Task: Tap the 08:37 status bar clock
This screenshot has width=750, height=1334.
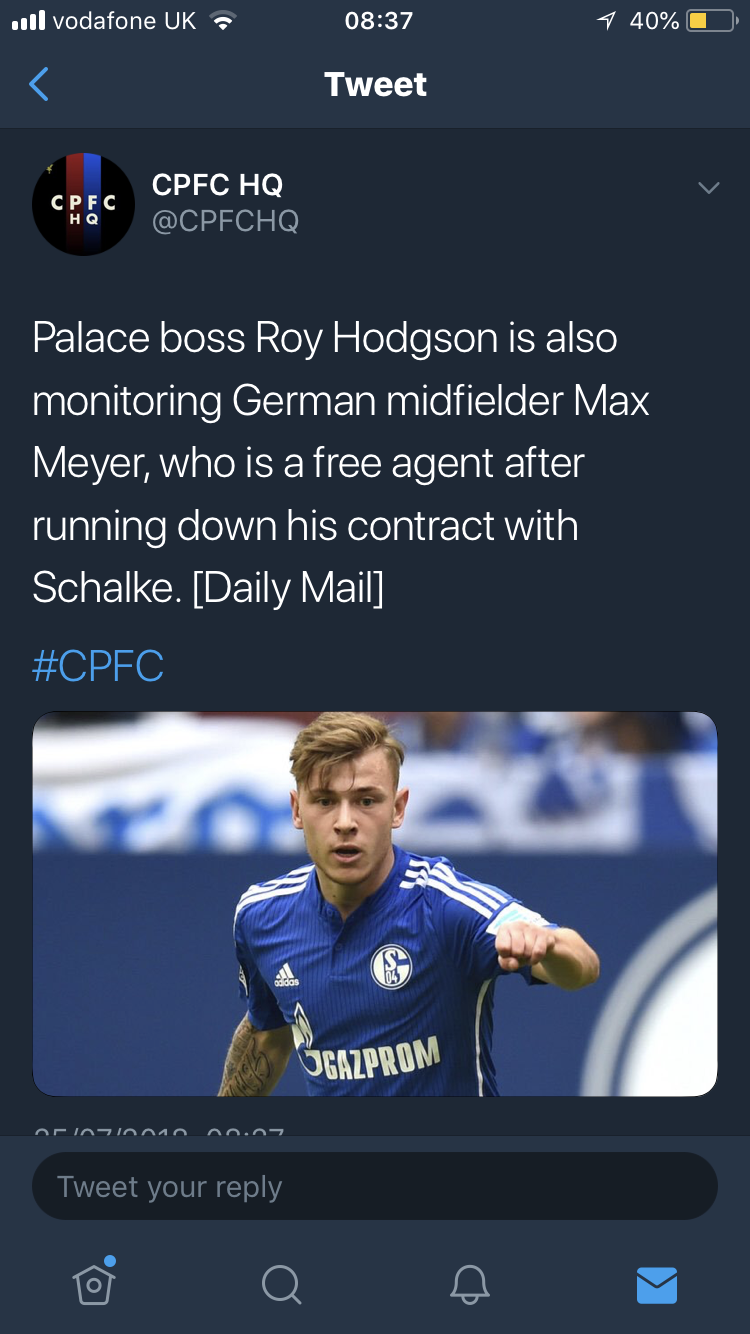Action: point(378,21)
